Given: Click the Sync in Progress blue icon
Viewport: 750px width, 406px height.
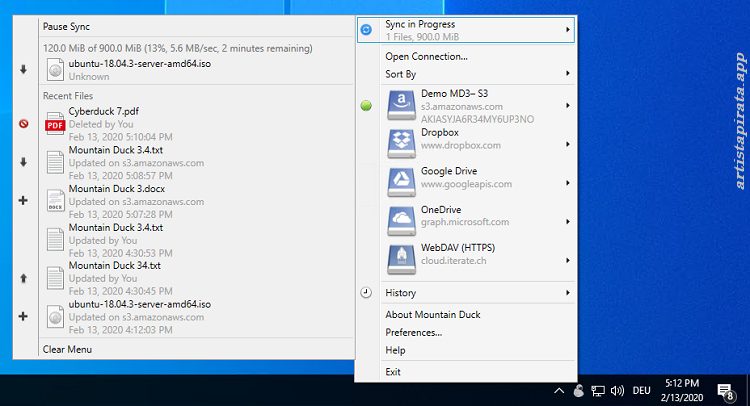Looking at the screenshot, I should coord(366,30).
